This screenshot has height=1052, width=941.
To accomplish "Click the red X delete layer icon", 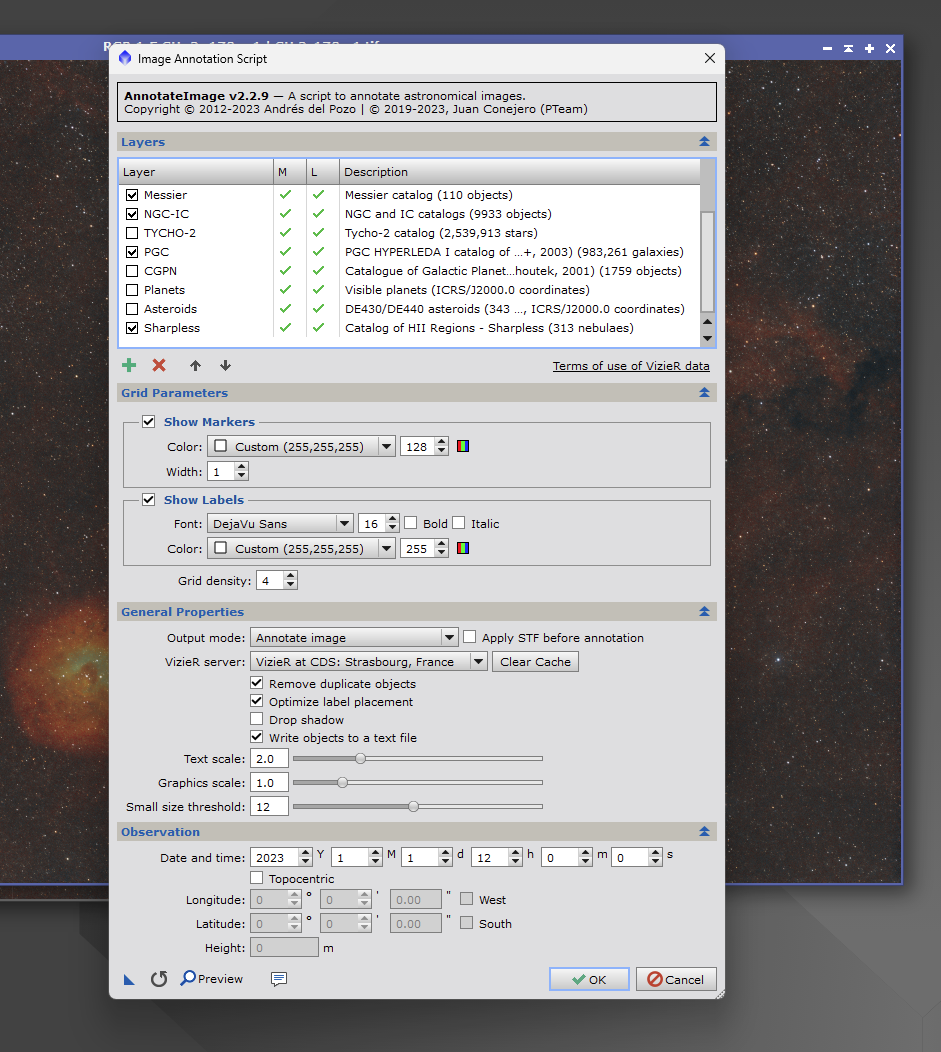I will point(159,365).
